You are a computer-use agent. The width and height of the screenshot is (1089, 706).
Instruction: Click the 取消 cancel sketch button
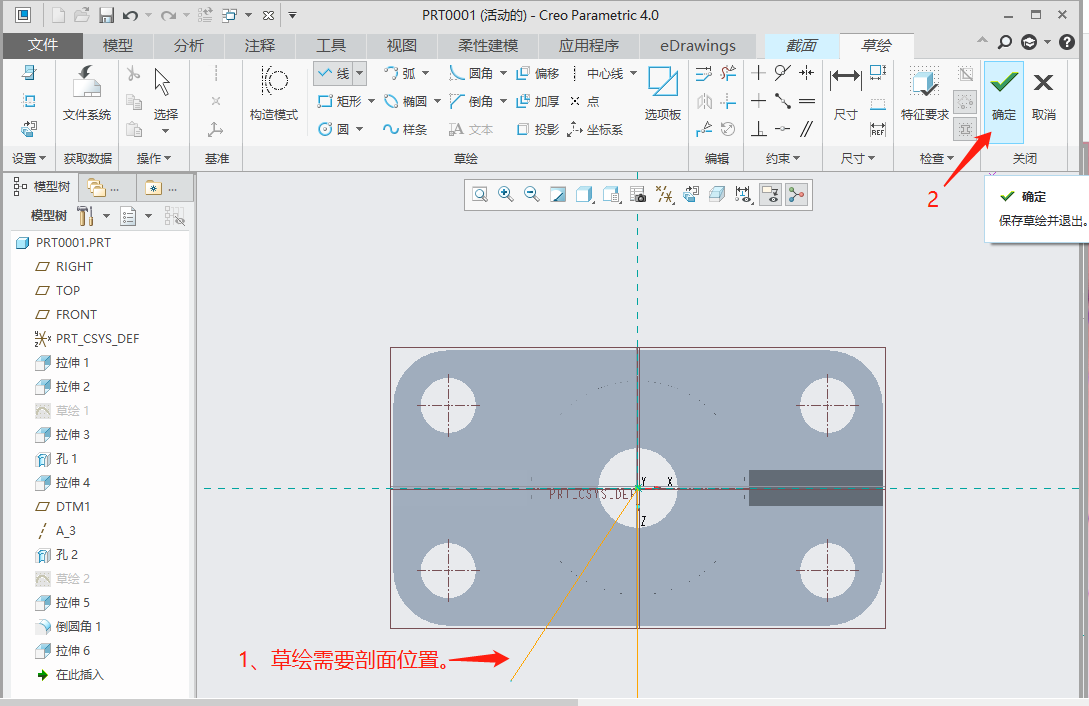(1044, 97)
